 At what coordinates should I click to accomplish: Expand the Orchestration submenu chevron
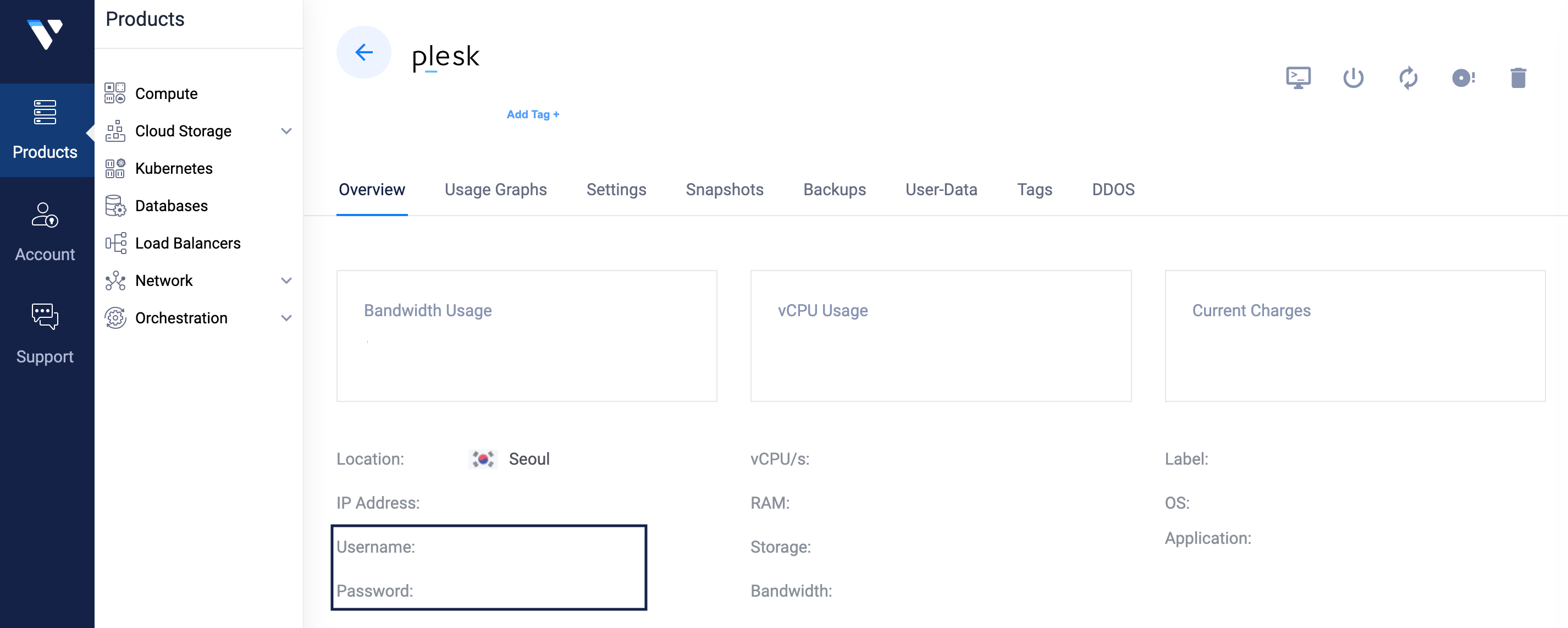click(x=286, y=318)
